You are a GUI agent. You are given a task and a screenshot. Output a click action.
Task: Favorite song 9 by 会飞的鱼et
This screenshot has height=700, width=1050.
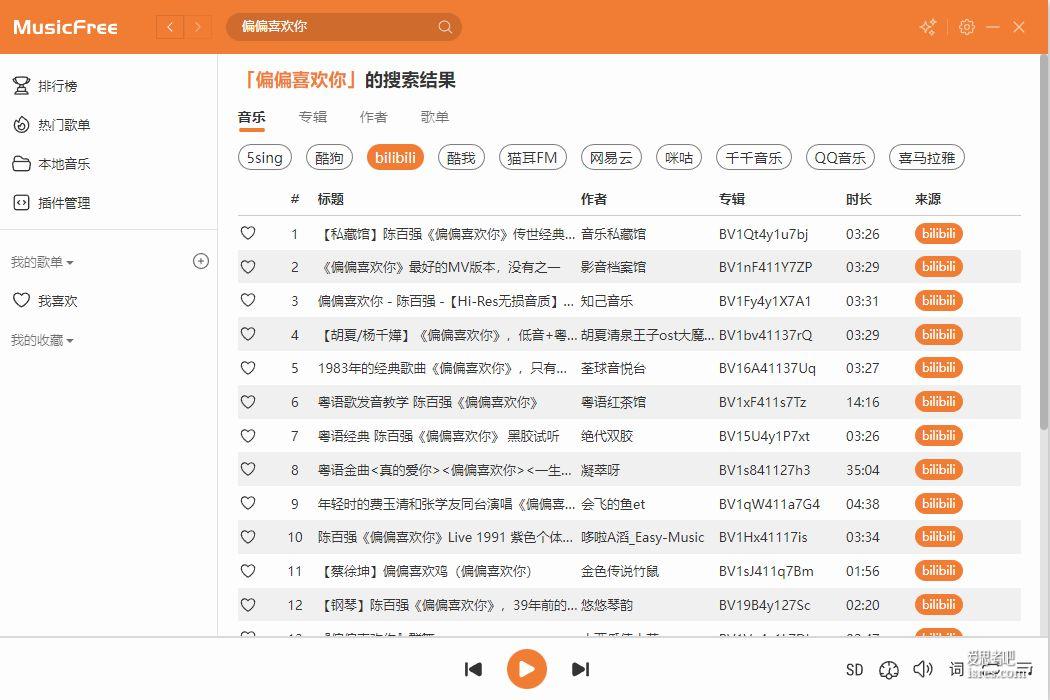248,503
